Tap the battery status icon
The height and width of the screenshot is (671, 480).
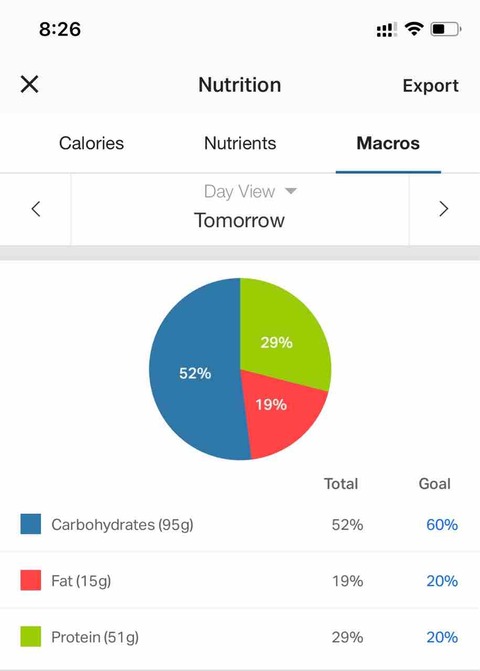click(445, 29)
